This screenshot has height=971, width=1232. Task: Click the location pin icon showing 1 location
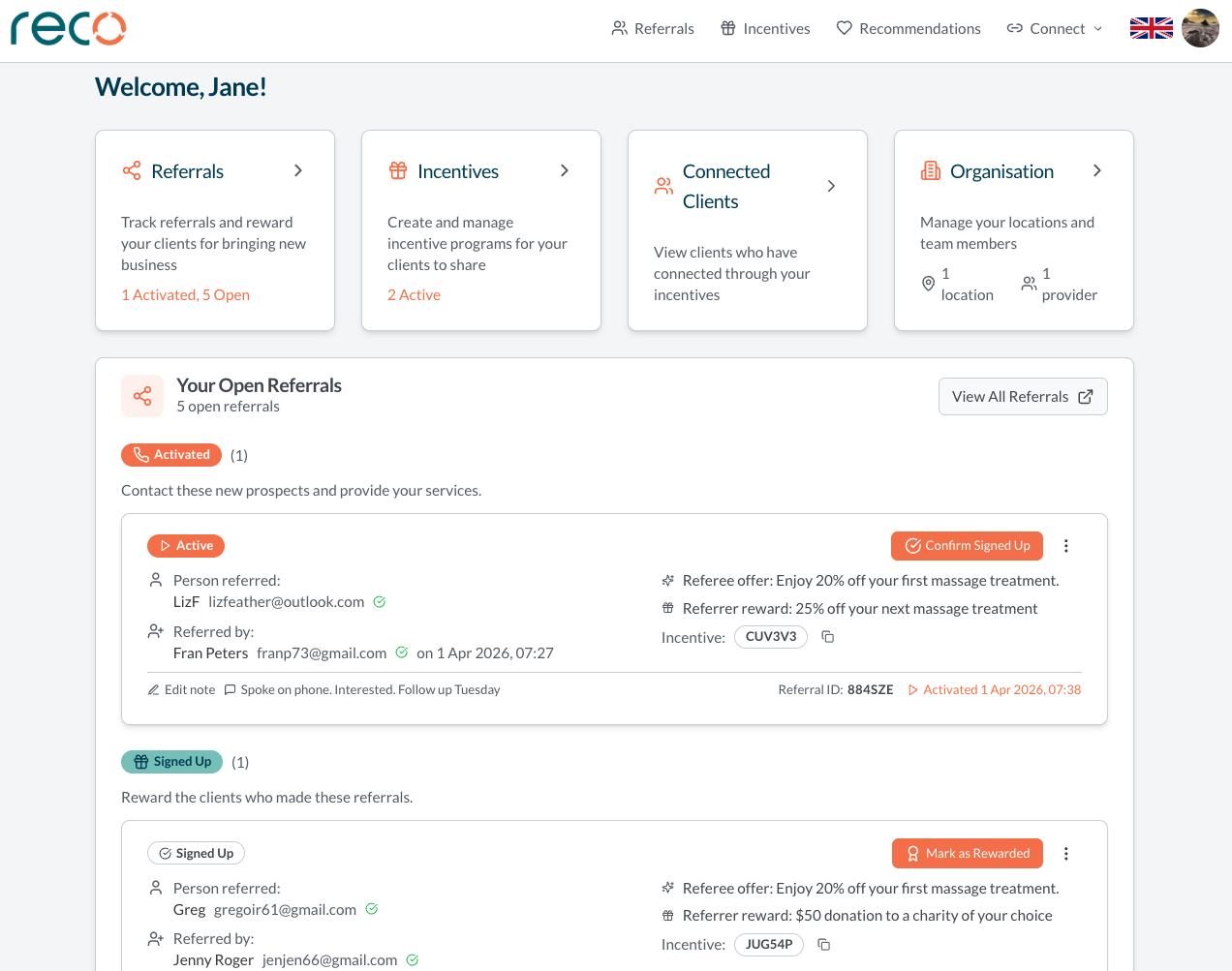[928, 284]
